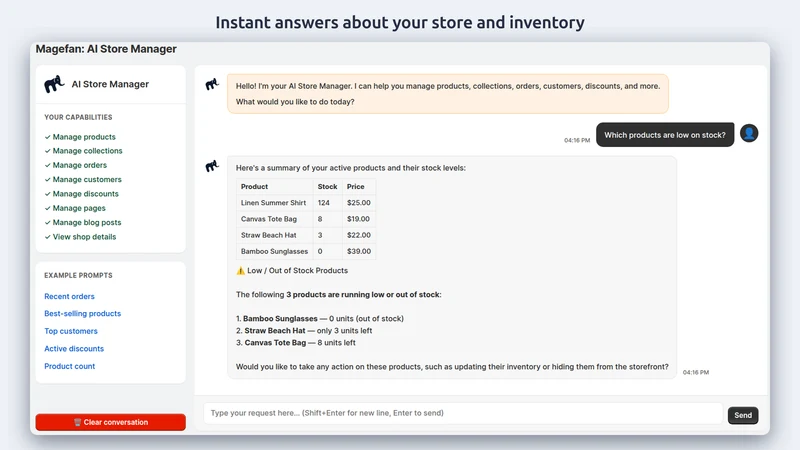Click the Price column header

click(359, 187)
